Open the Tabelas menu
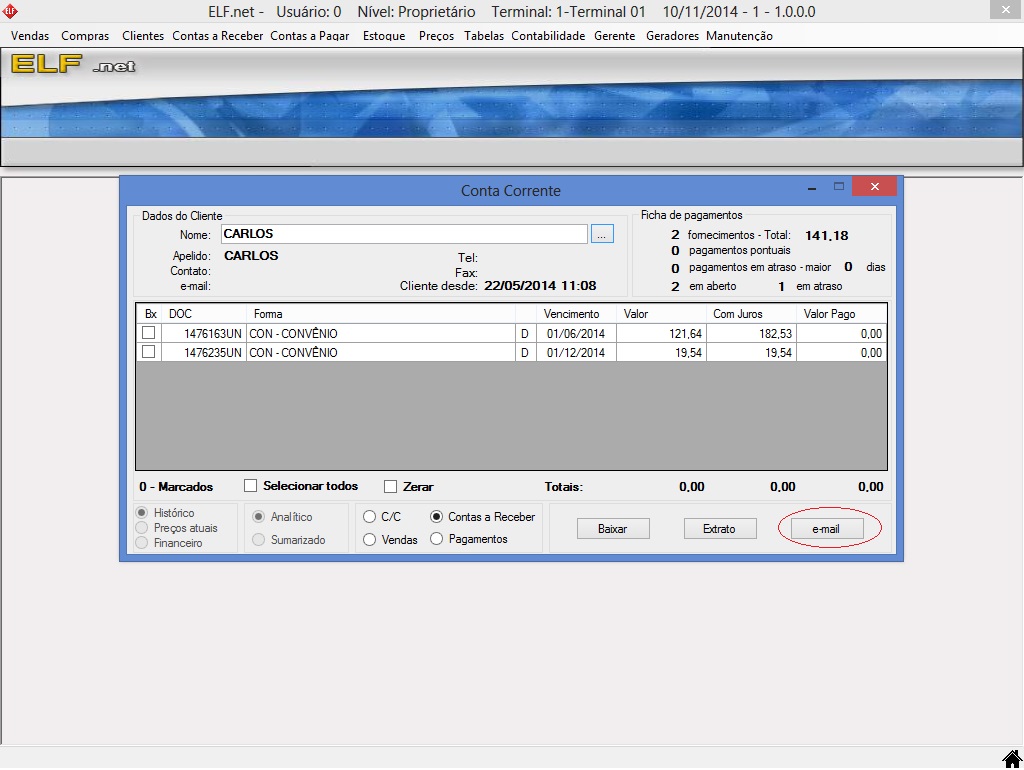Viewport: 1024px width, 770px height. [484, 36]
